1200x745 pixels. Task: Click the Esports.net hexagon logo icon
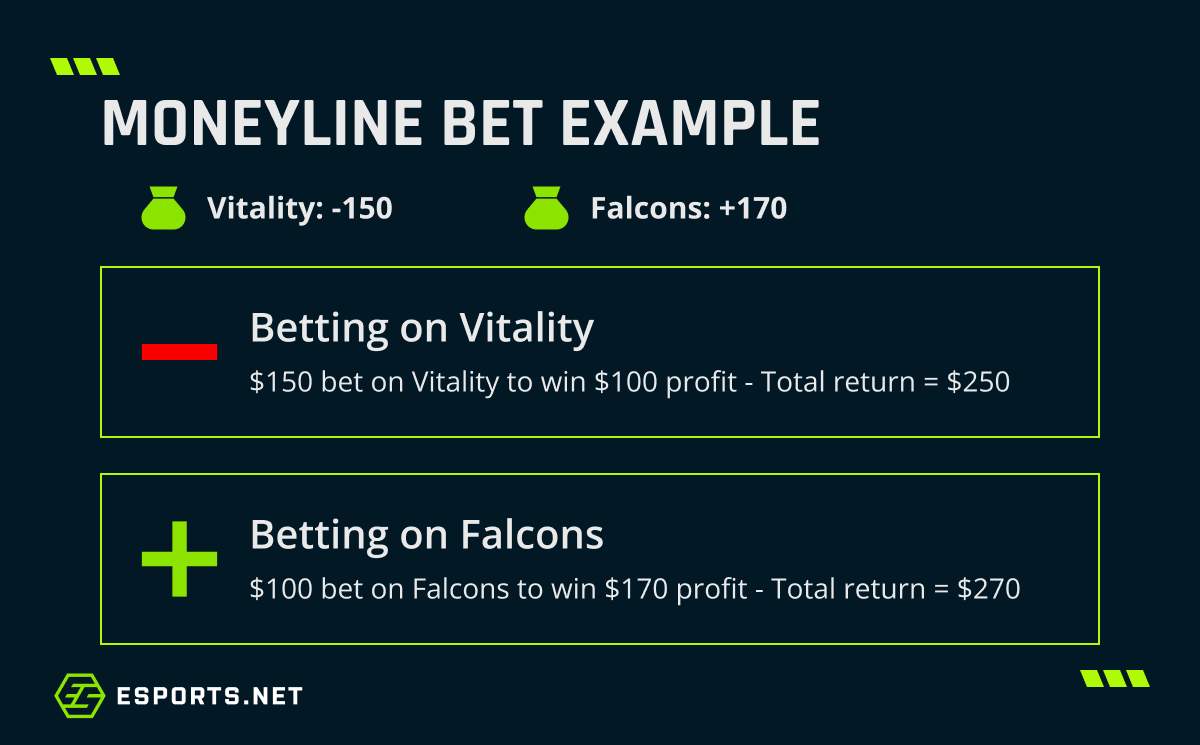tap(82, 696)
